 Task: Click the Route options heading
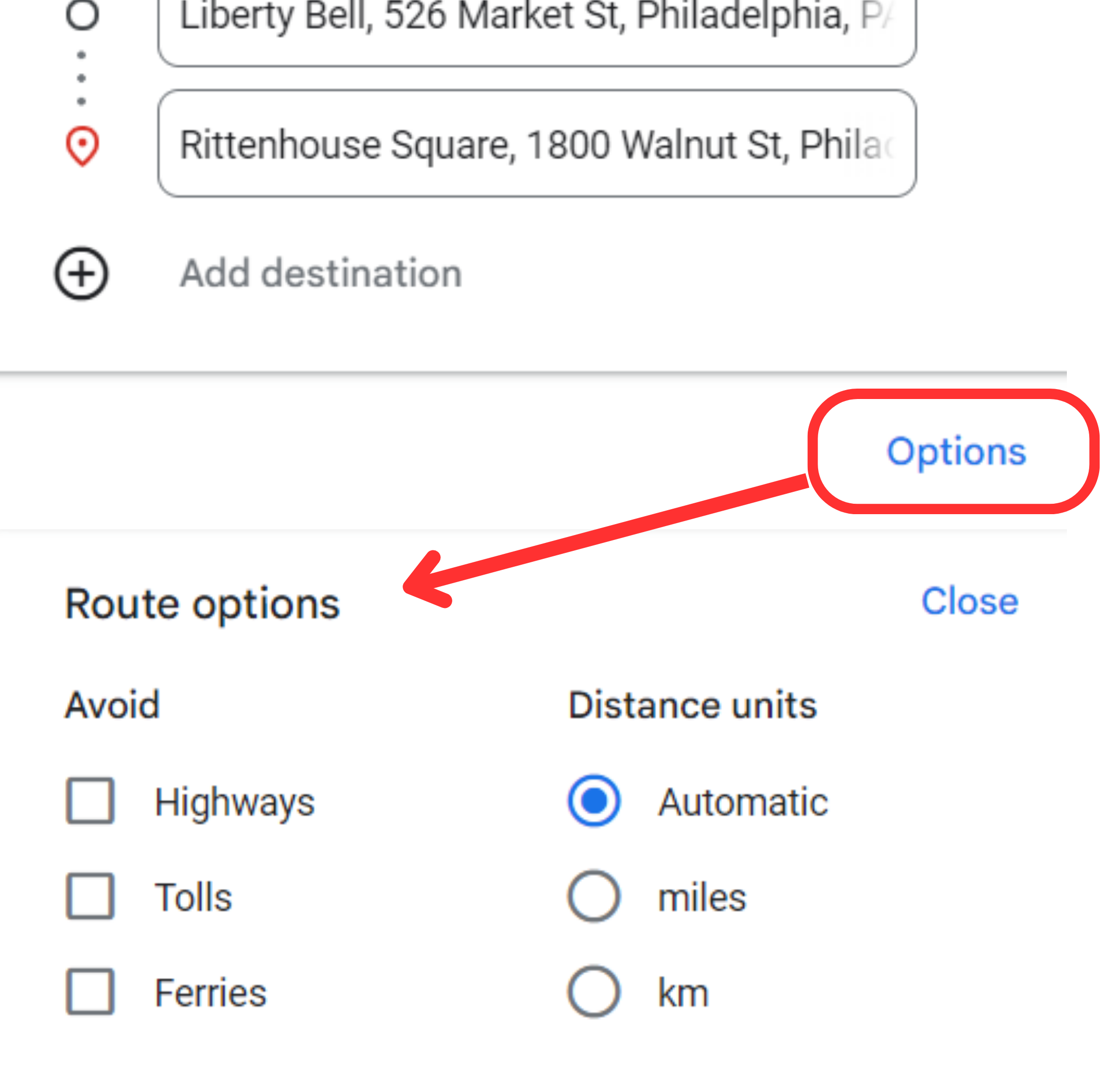[202, 603]
